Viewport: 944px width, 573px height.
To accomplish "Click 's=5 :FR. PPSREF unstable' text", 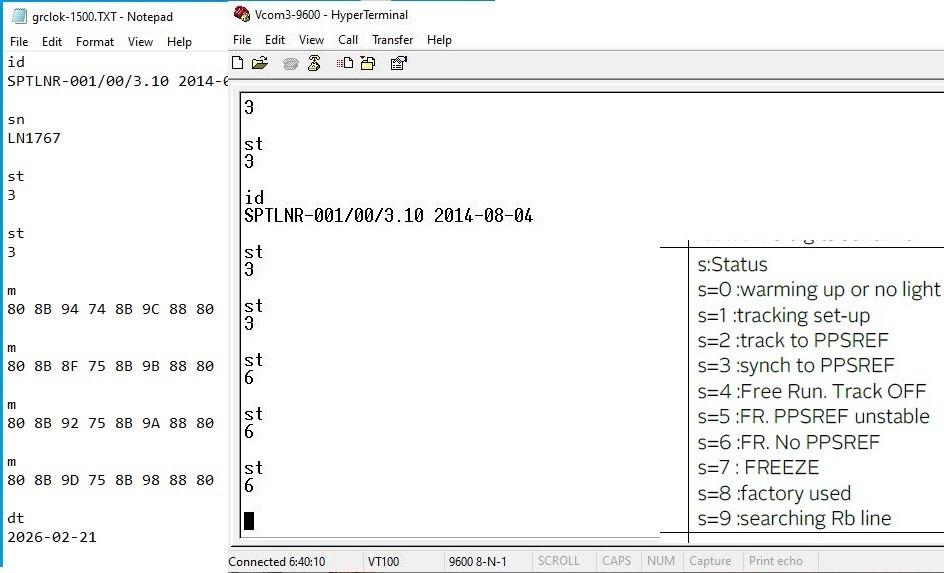I will point(813,417).
